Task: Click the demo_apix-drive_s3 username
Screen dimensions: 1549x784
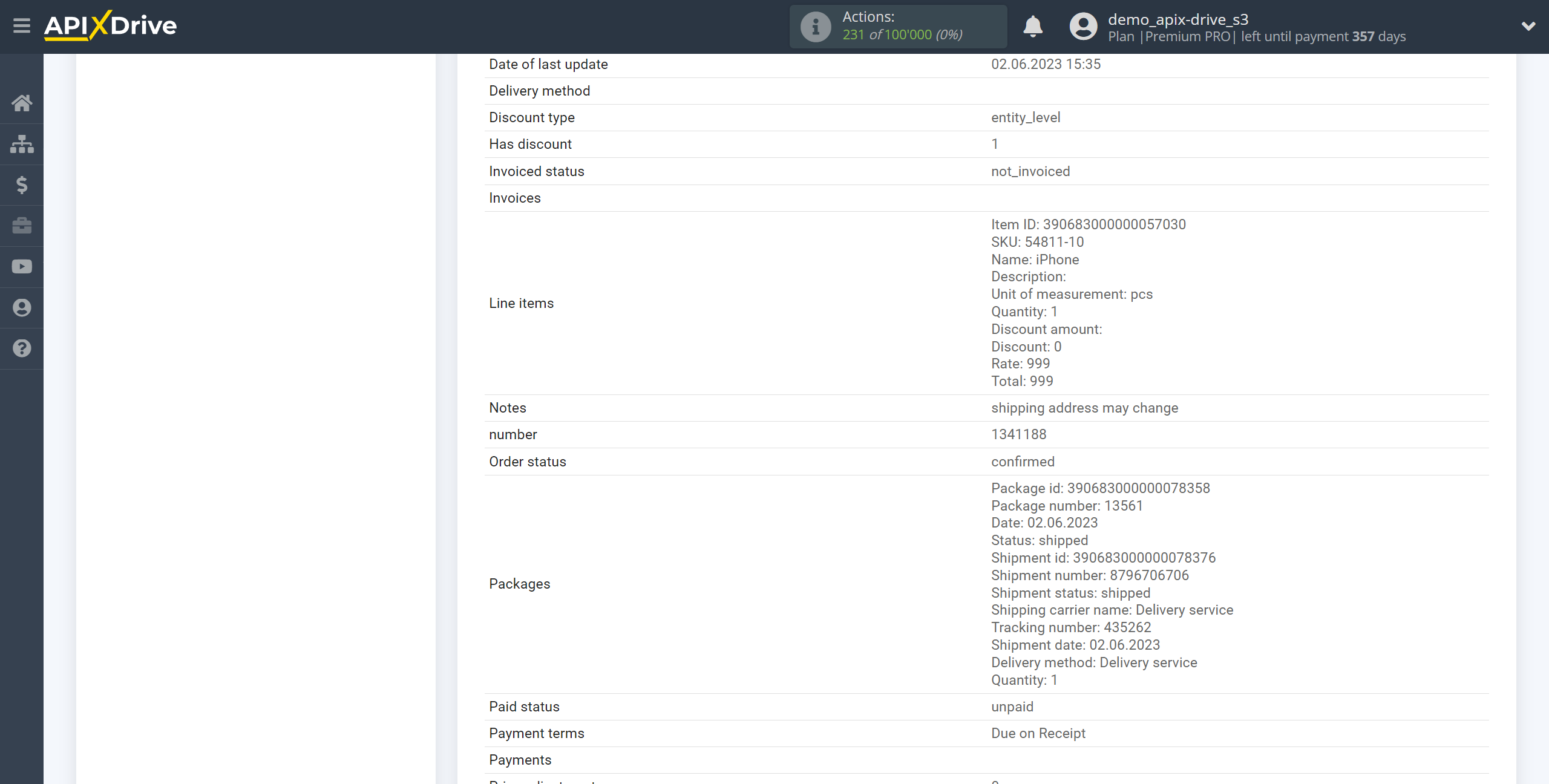Action: tap(1178, 19)
